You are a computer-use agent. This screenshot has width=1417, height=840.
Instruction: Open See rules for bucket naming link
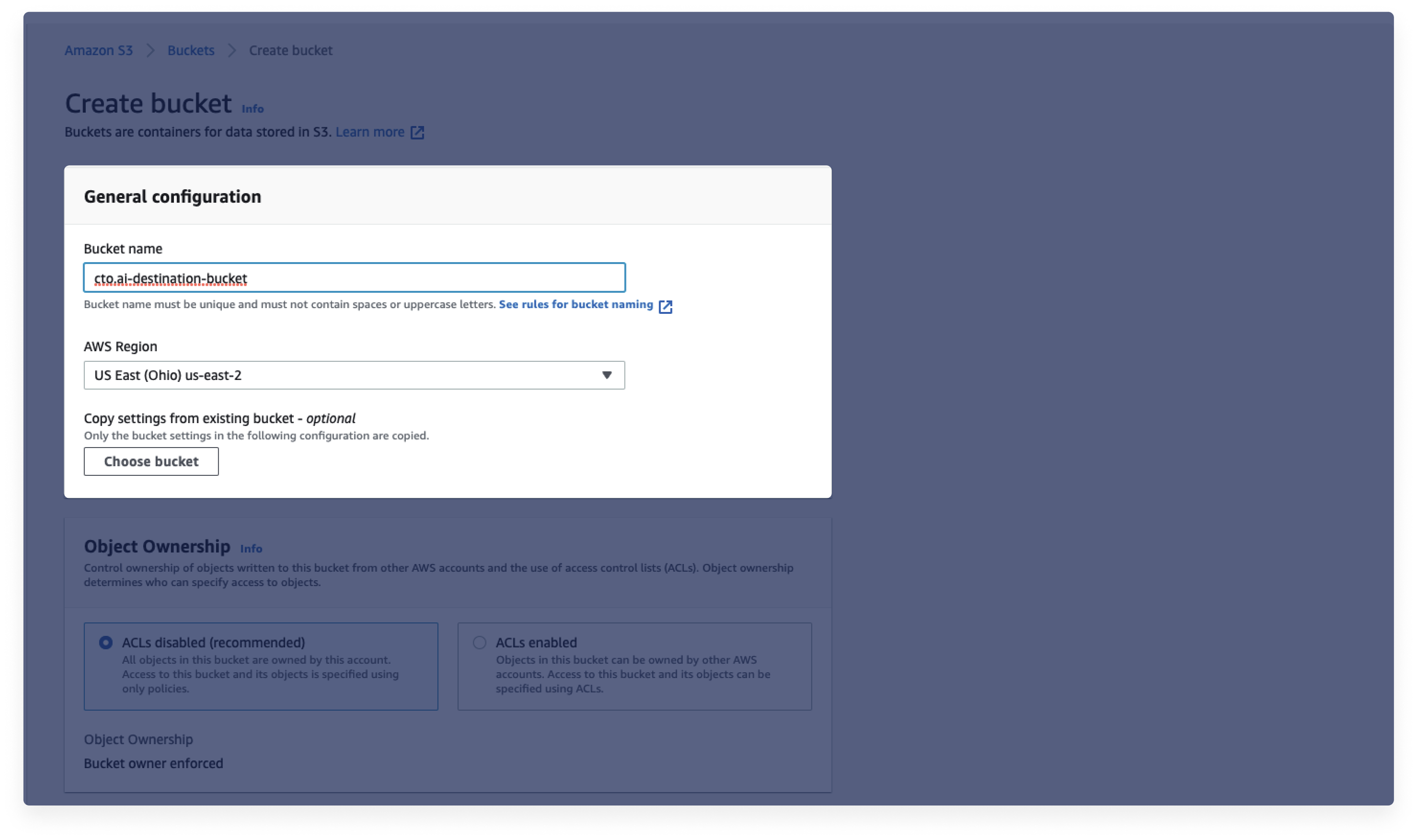click(576, 305)
